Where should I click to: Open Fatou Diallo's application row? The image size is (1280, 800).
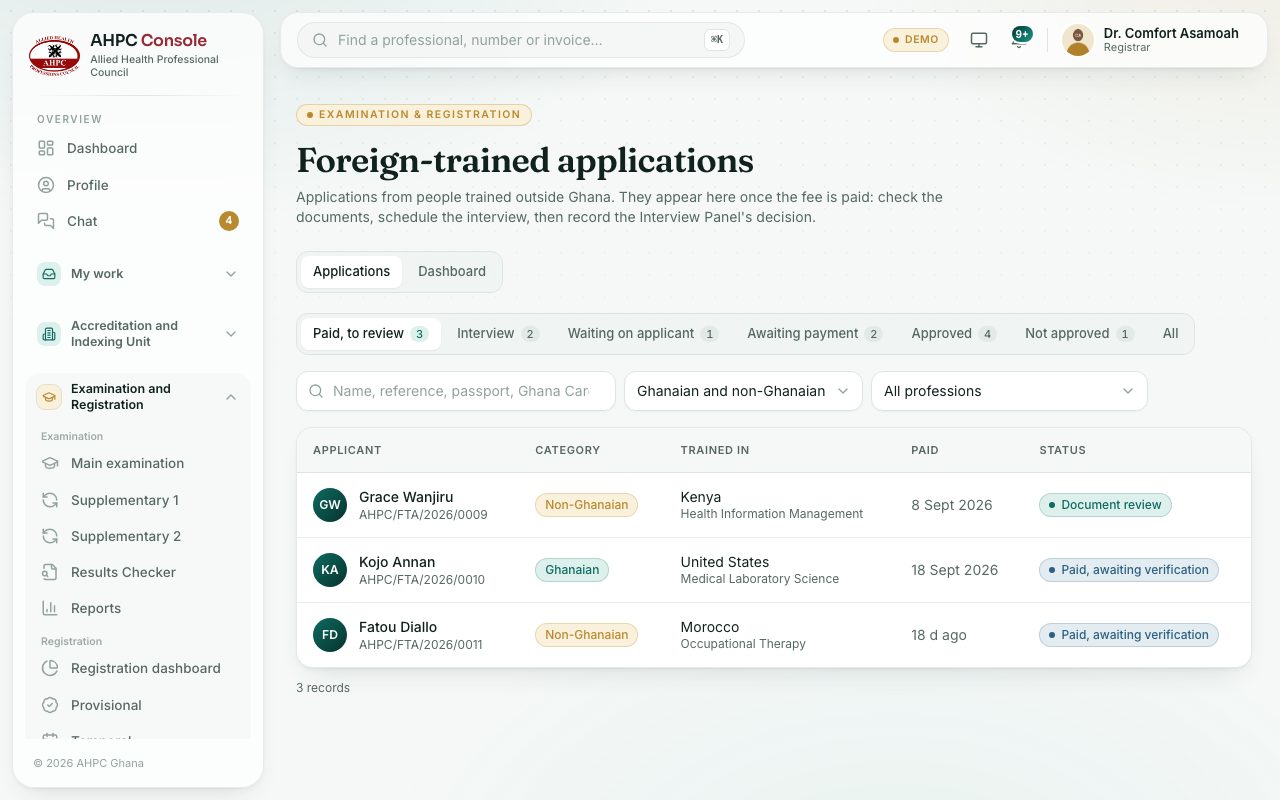774,635
